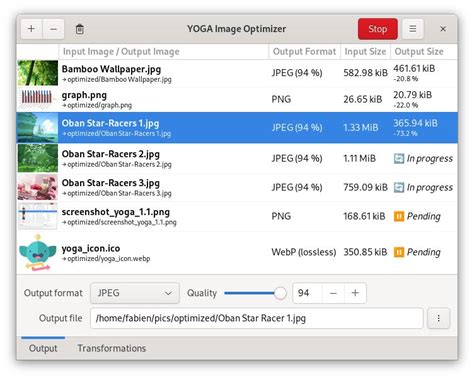The image size is (474, 378).
Task: Select the Oban Star-Racers 1 thumbnail
Action: coord(38,127)
